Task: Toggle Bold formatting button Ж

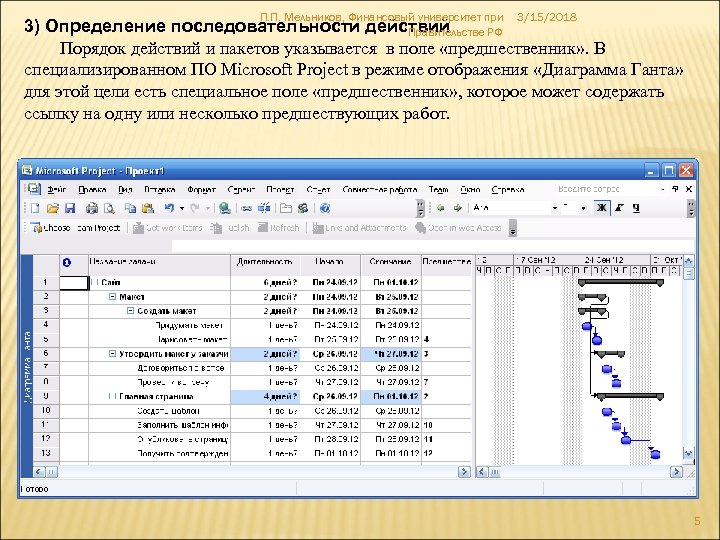Action: tap(601, 208)
